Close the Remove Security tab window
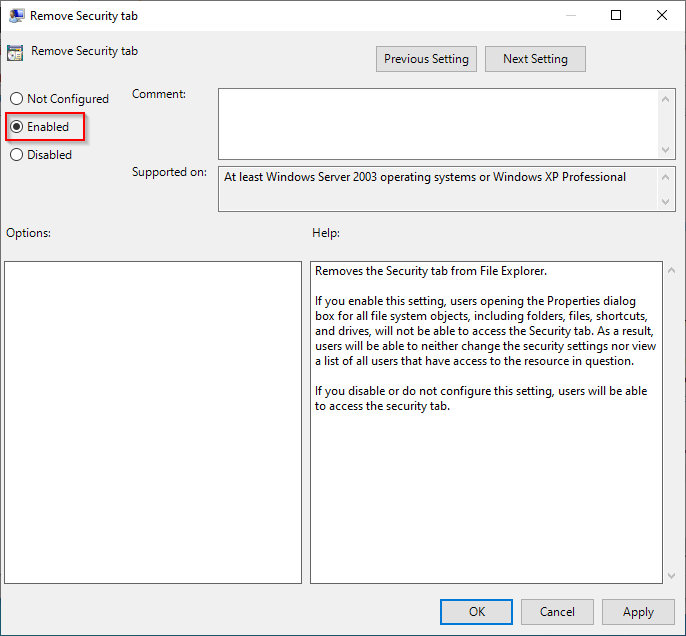This screenshot has width=686, height=636. pyautogui.click(x=662, y=15)
